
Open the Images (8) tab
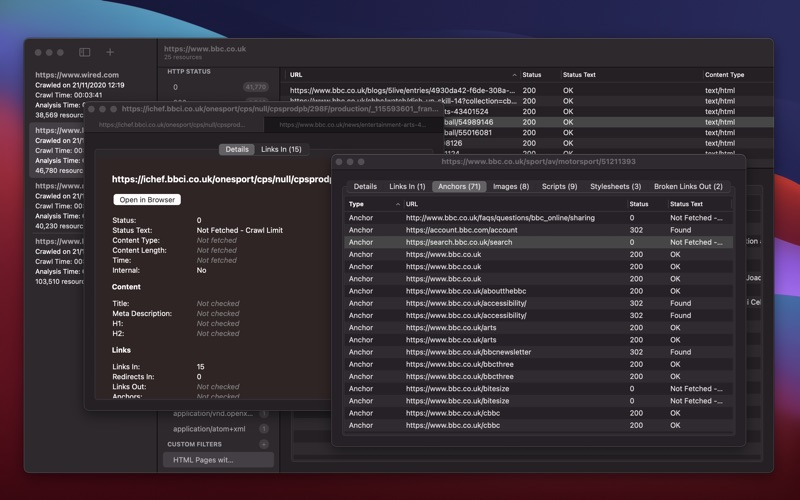(511, 186)
